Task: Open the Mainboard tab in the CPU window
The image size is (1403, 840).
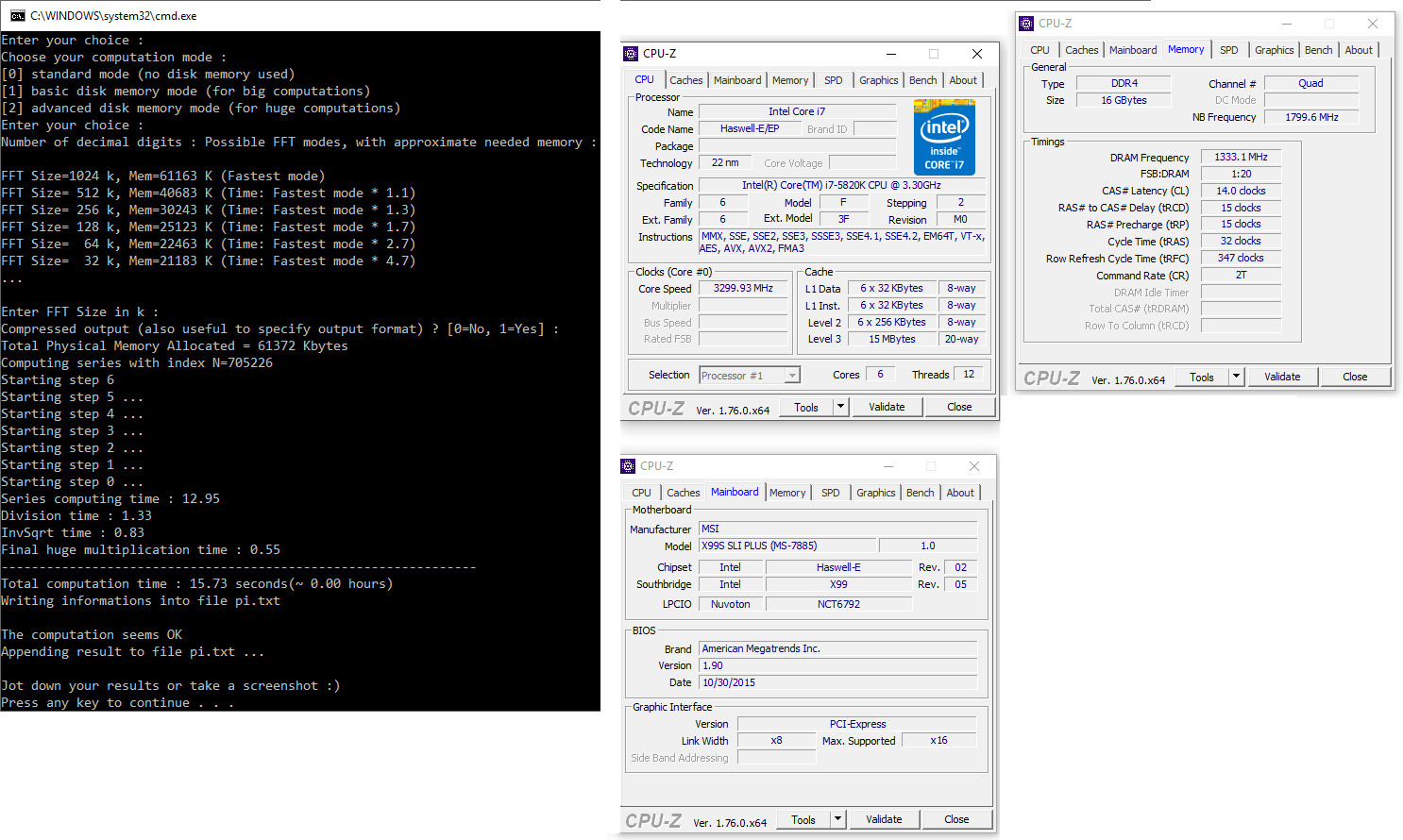Action: click(x=737, y=80)
